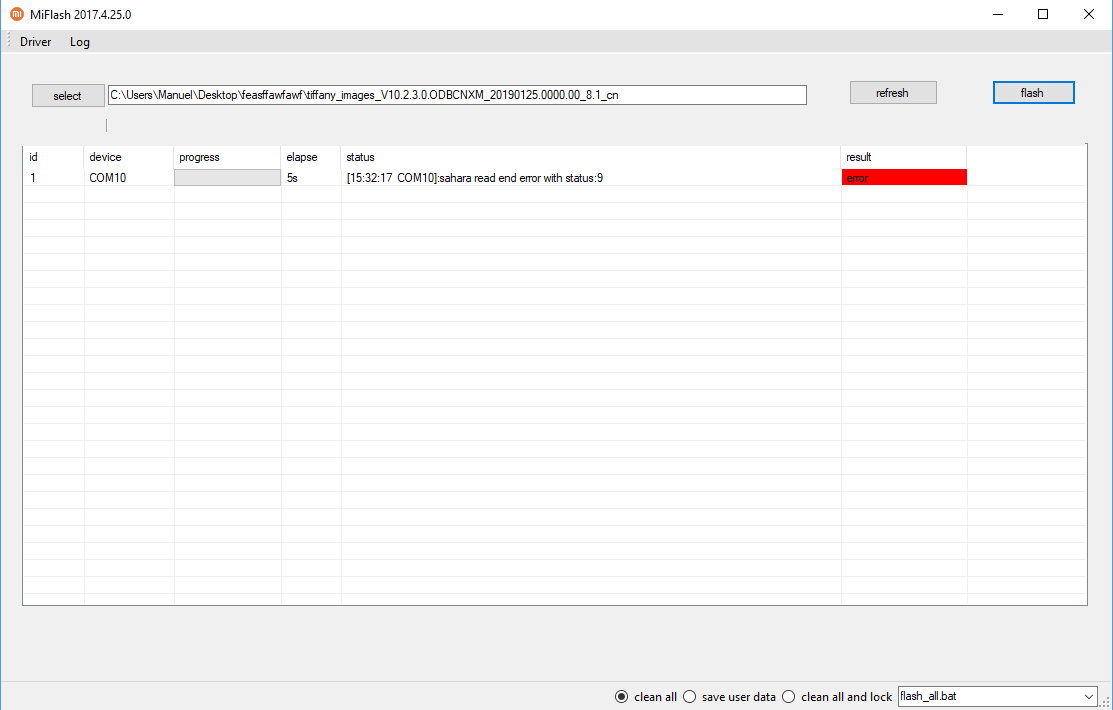Viewport: 1113px width, 710px height.
Task: Select the COM10 device cell
Action: pos(128,178)
